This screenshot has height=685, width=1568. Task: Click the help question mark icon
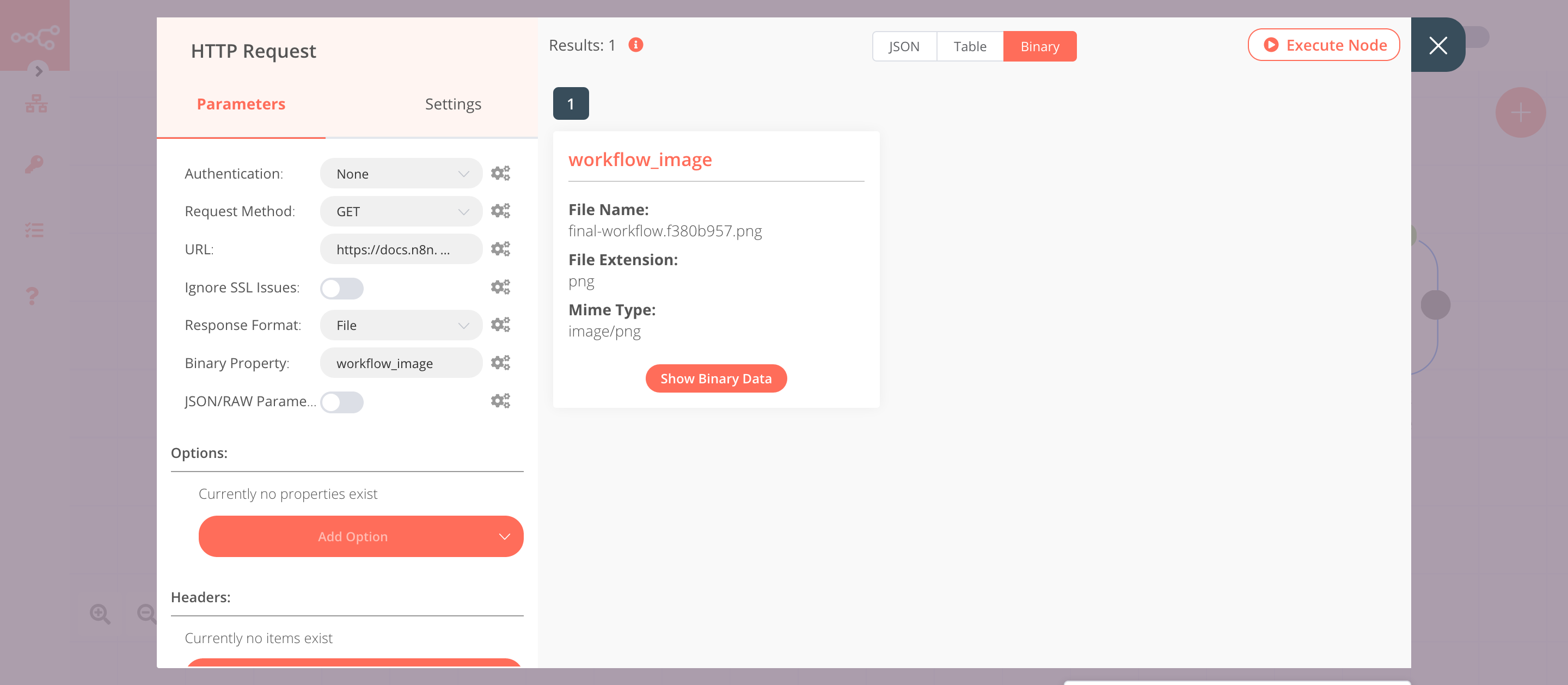32,297
